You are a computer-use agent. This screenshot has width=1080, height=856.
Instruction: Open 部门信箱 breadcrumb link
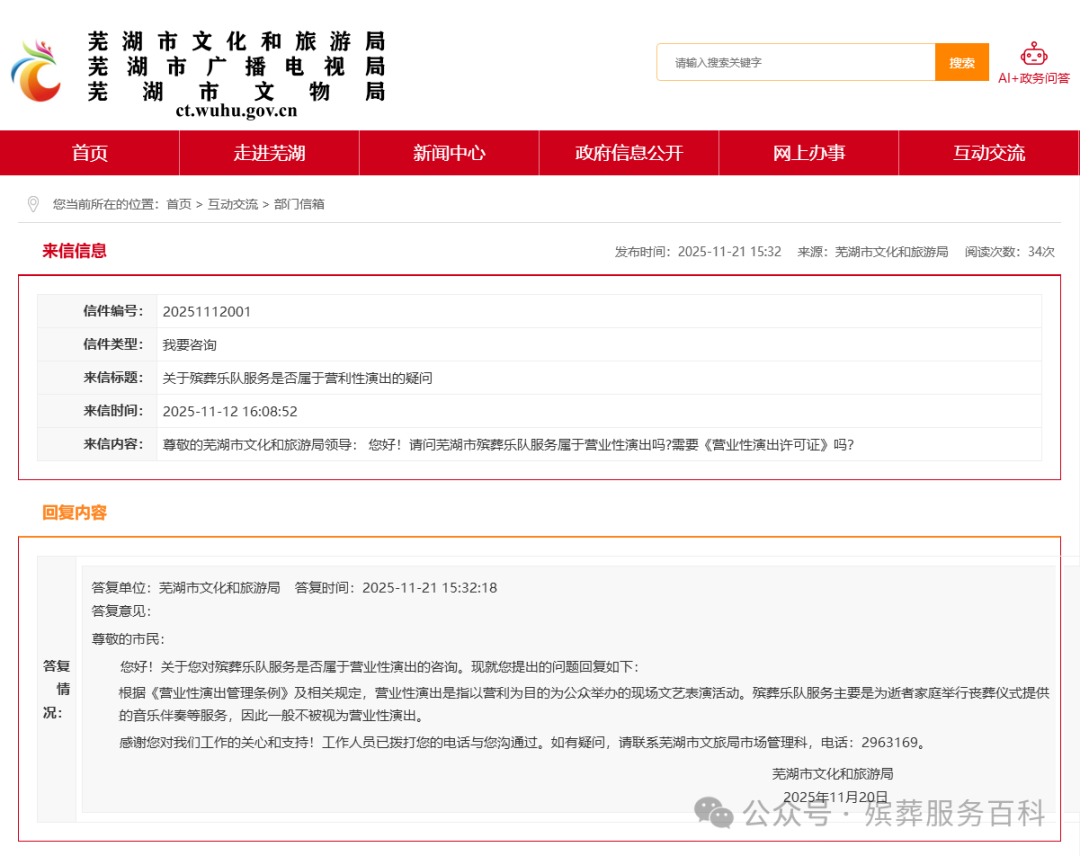click(300, 203)
